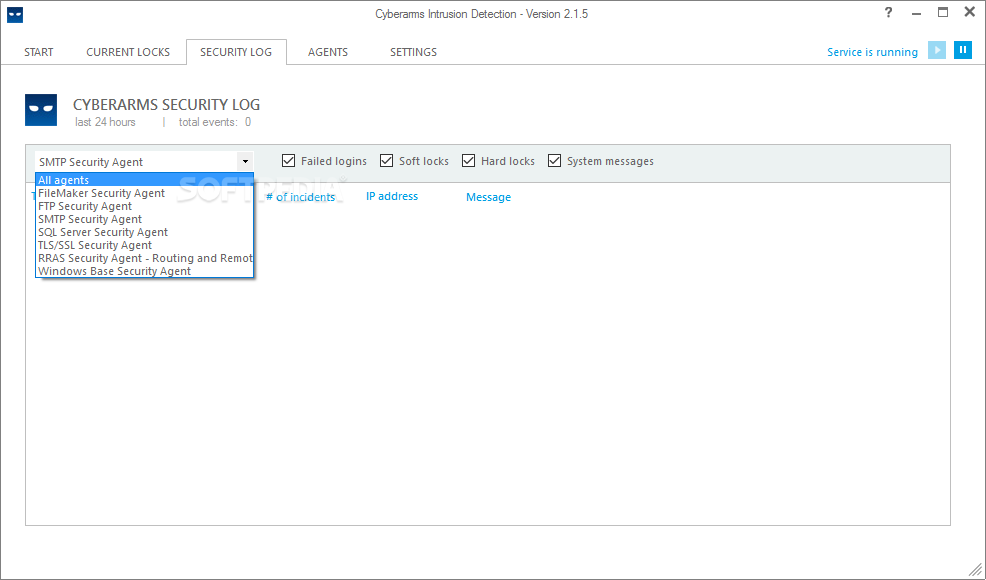Choose Windows Base Security Agent
The image size is (986, 580).
(x=145, y=271)
